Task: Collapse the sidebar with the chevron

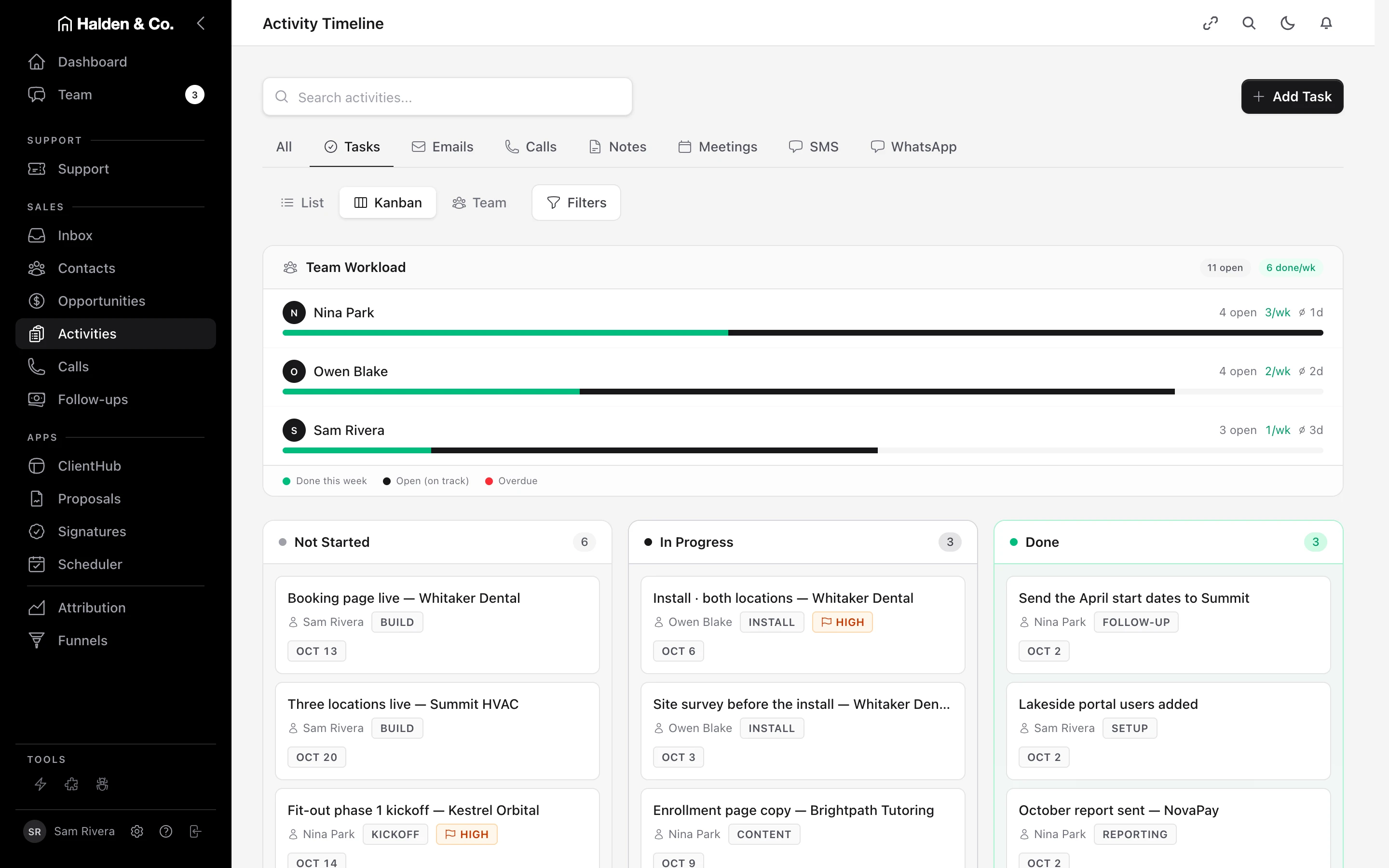Action: click(x=200, y=24)
